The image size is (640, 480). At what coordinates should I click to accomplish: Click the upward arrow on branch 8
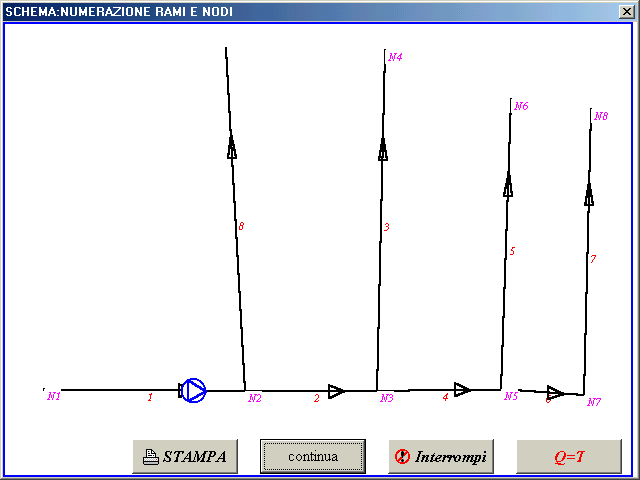[x=231, y=147]
